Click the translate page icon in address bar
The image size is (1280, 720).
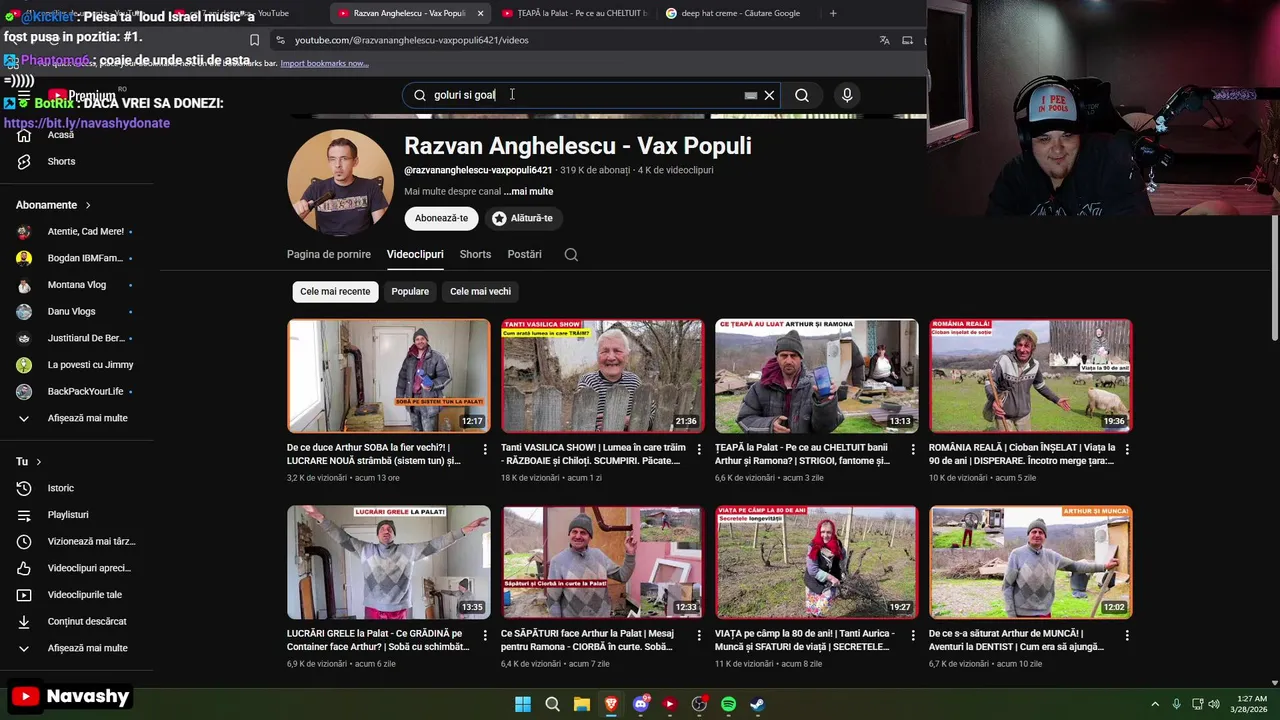[884, 40]
